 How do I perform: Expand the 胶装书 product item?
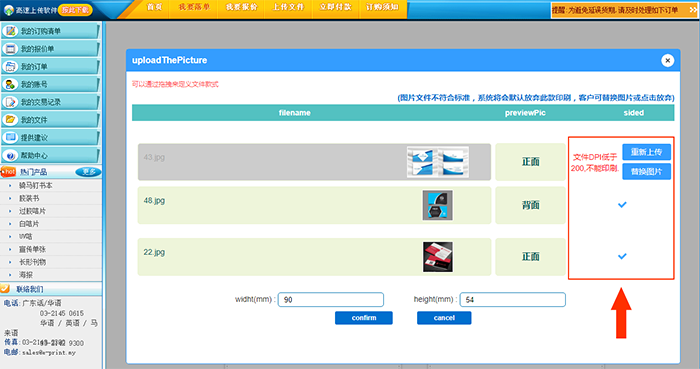coord(29,198)
